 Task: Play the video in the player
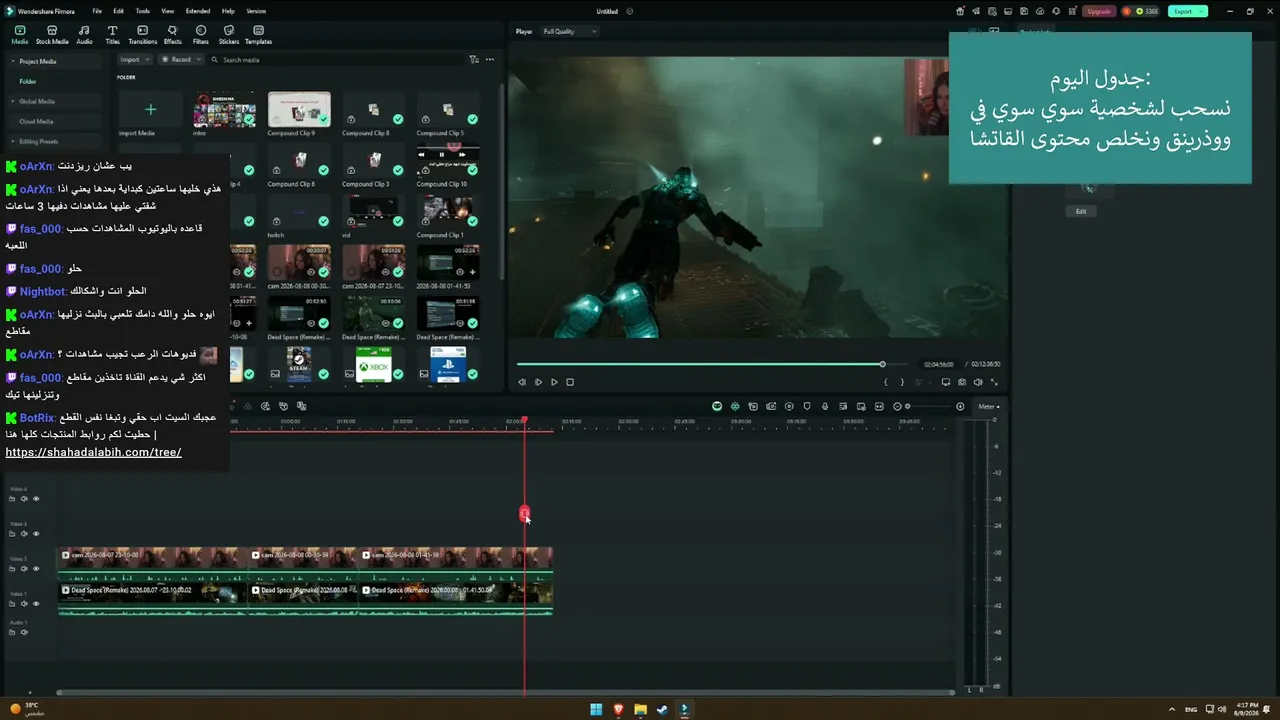pyautogui.click(x=554, y=382)
